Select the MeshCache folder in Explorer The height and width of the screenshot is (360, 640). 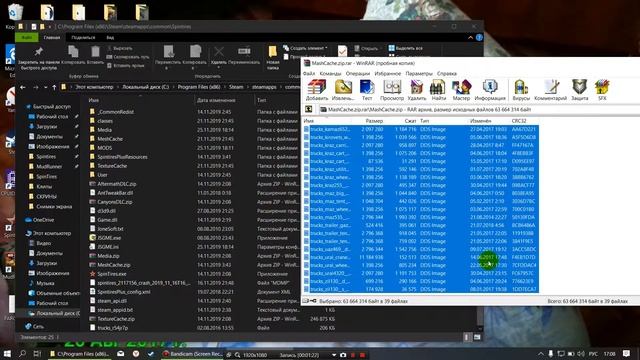[110, 139]
